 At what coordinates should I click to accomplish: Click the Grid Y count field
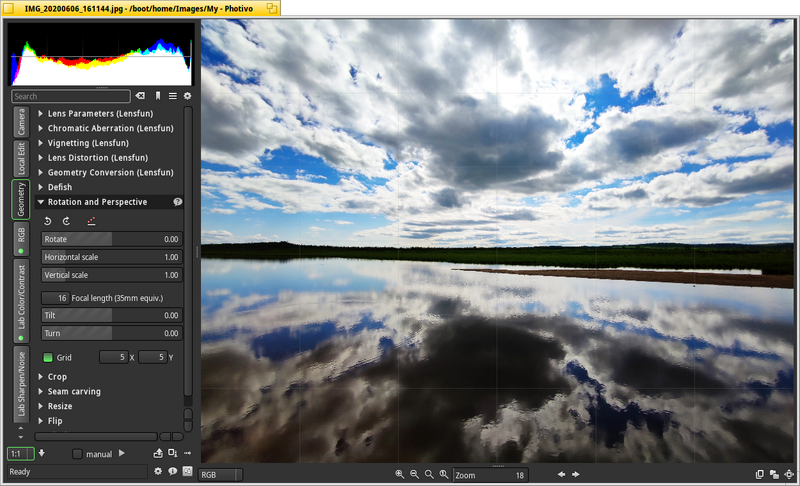(x=153, y=357)
